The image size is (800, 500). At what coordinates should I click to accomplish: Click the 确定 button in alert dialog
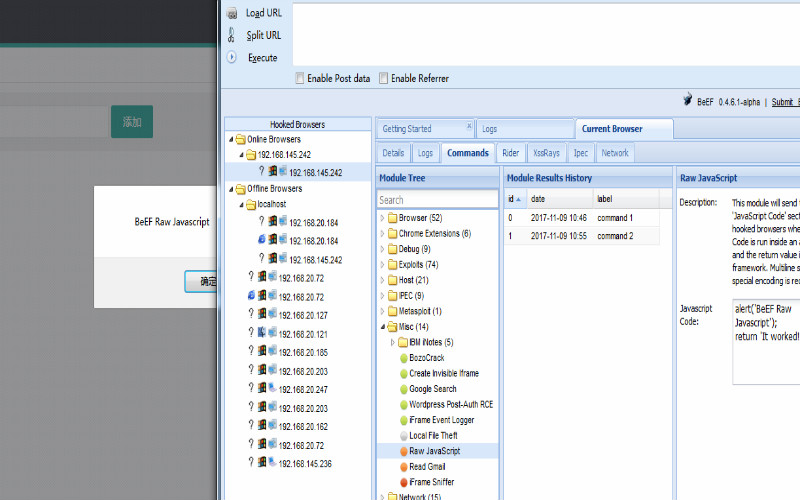click(x=201, y=281)
